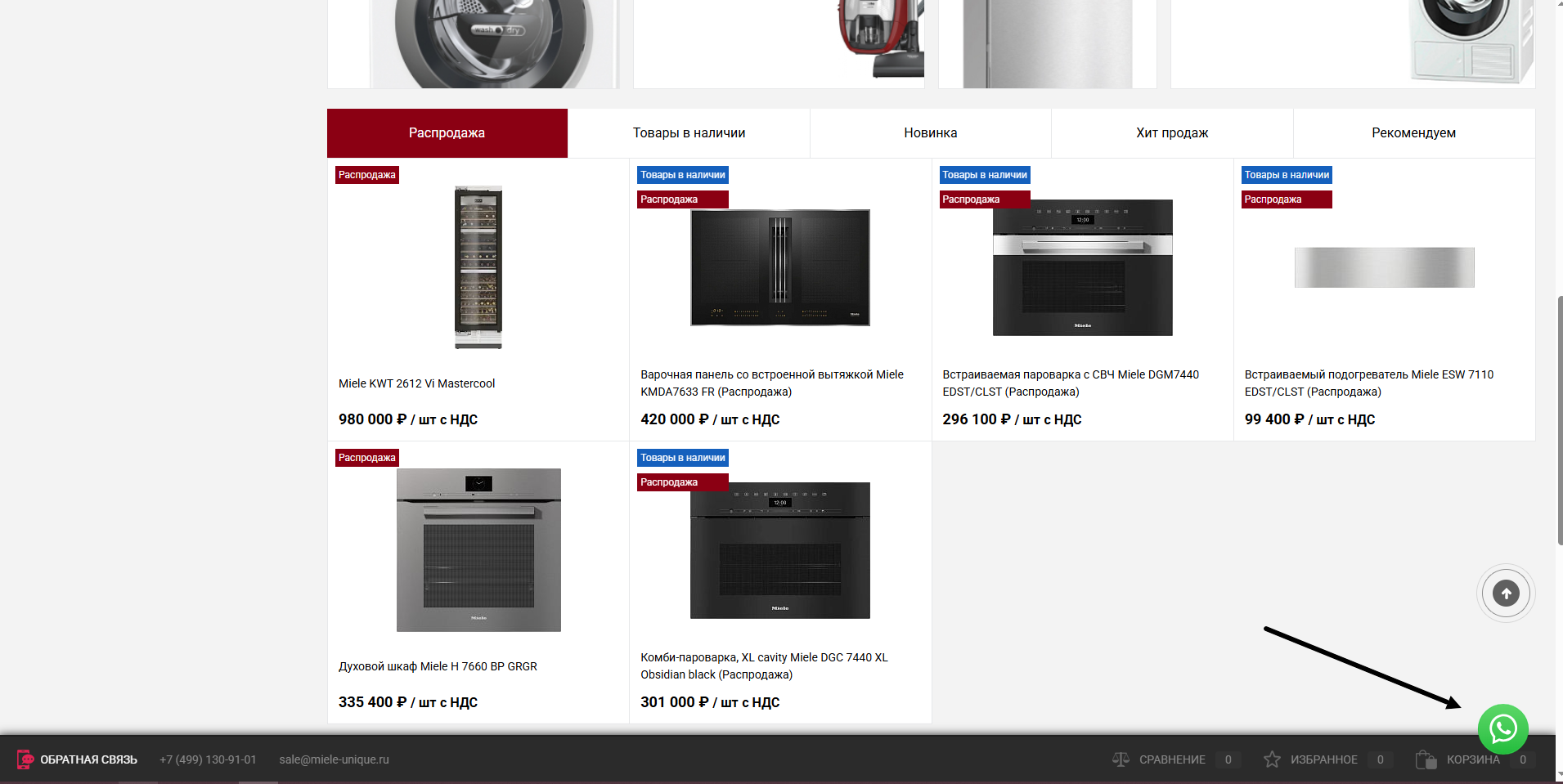Open the Miele DGM7440 steam oven image
The height and width of the screenshot is (784, 1563).
tap(1082, 267)
